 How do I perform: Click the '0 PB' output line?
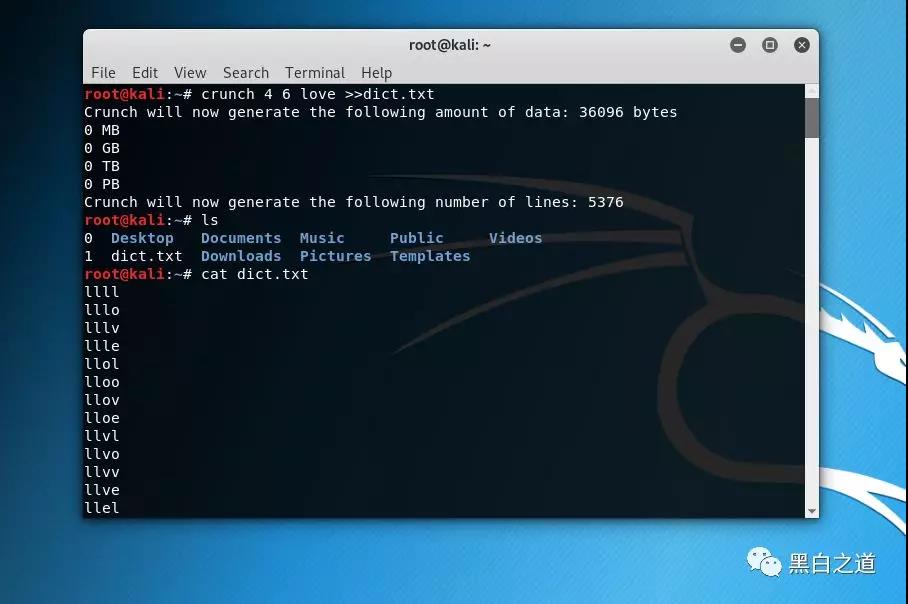[102, 184]
